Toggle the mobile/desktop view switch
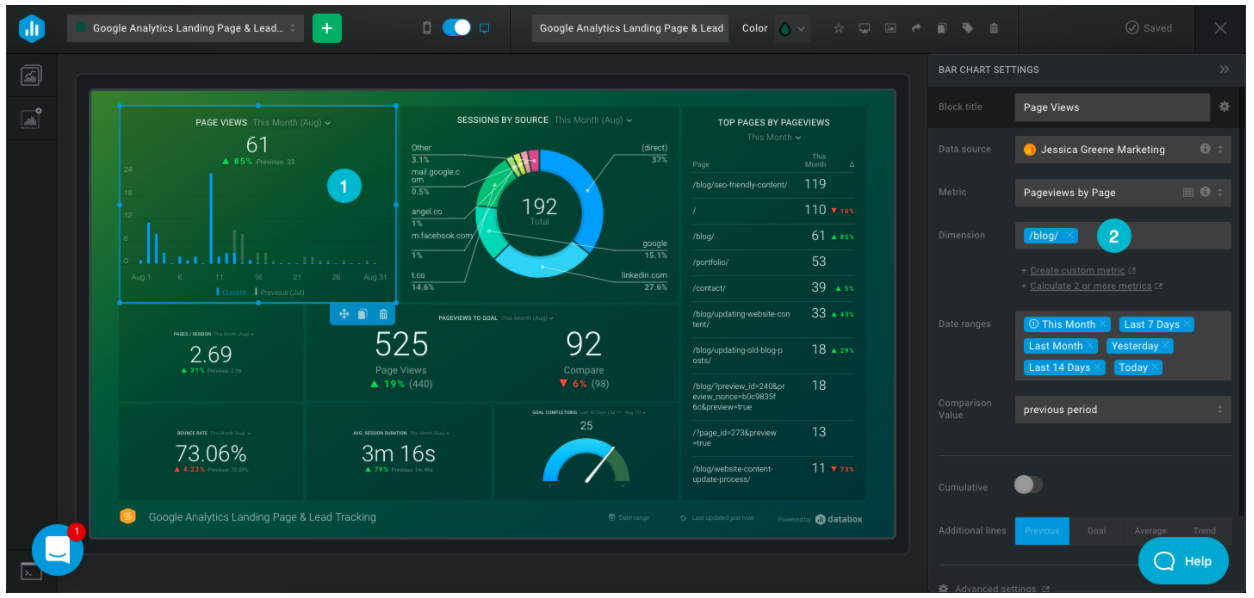The height and width of the screenshot is (598, 1254). pos(456,28)
